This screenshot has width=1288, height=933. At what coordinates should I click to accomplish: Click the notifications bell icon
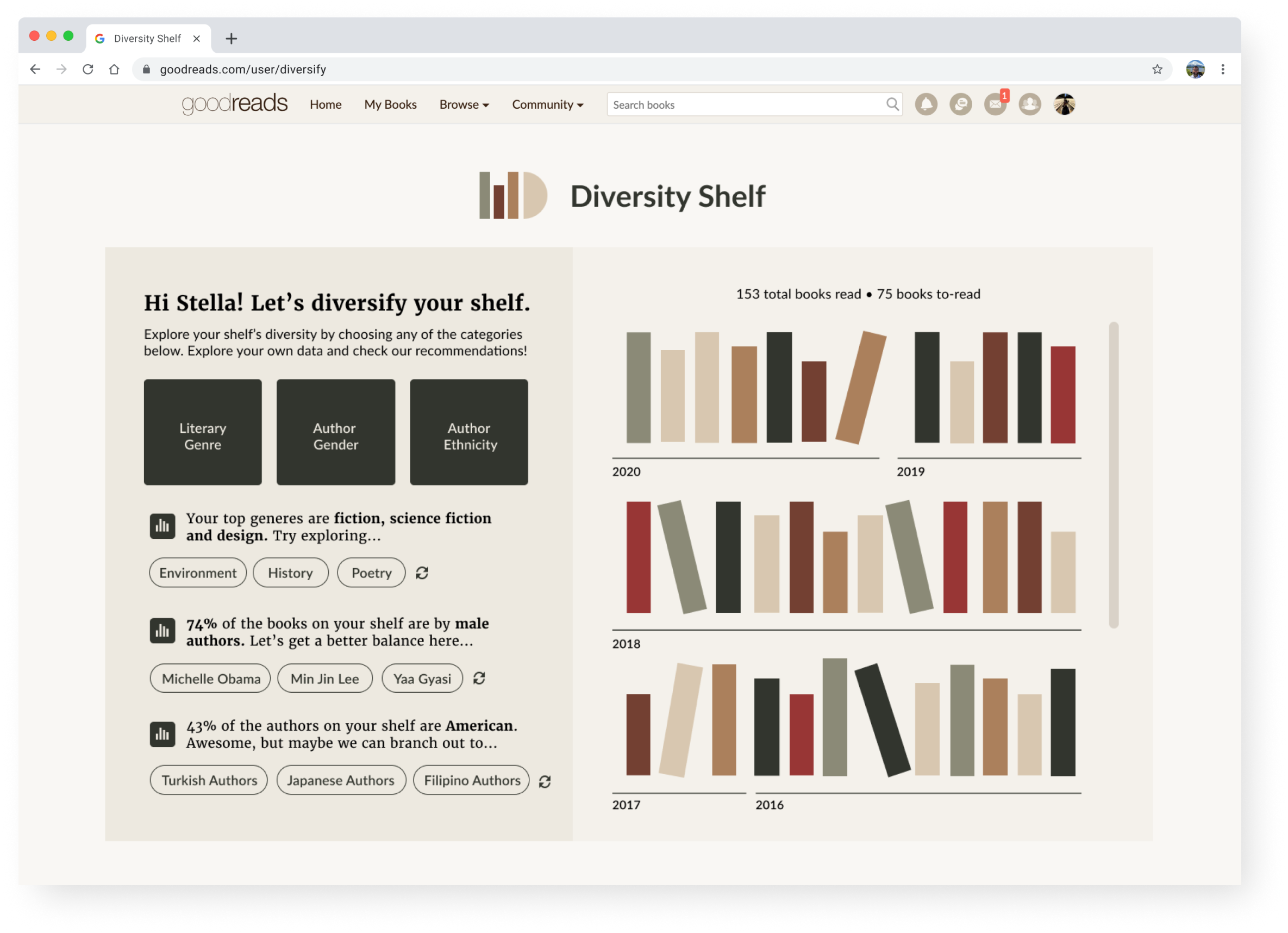pyautogui.click(x=926, y=104)
